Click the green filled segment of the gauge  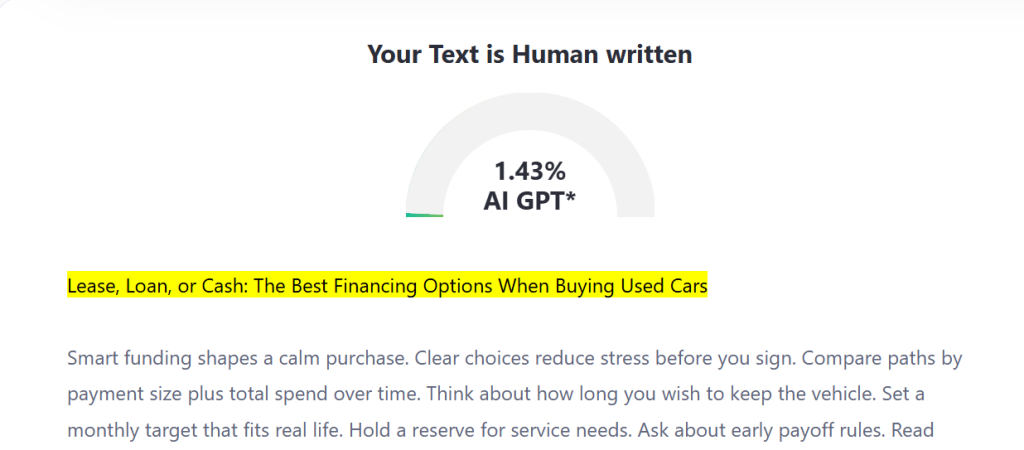point(424,214)
